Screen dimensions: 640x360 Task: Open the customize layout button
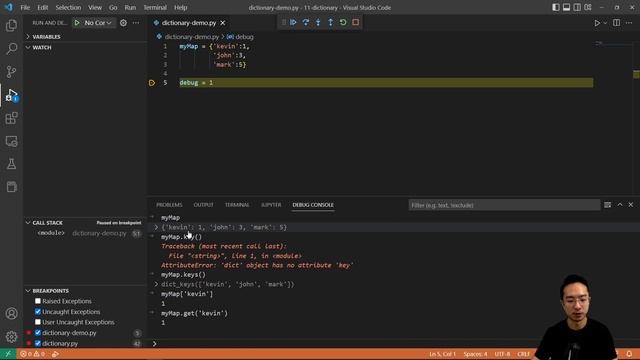(x=588, y=7)
